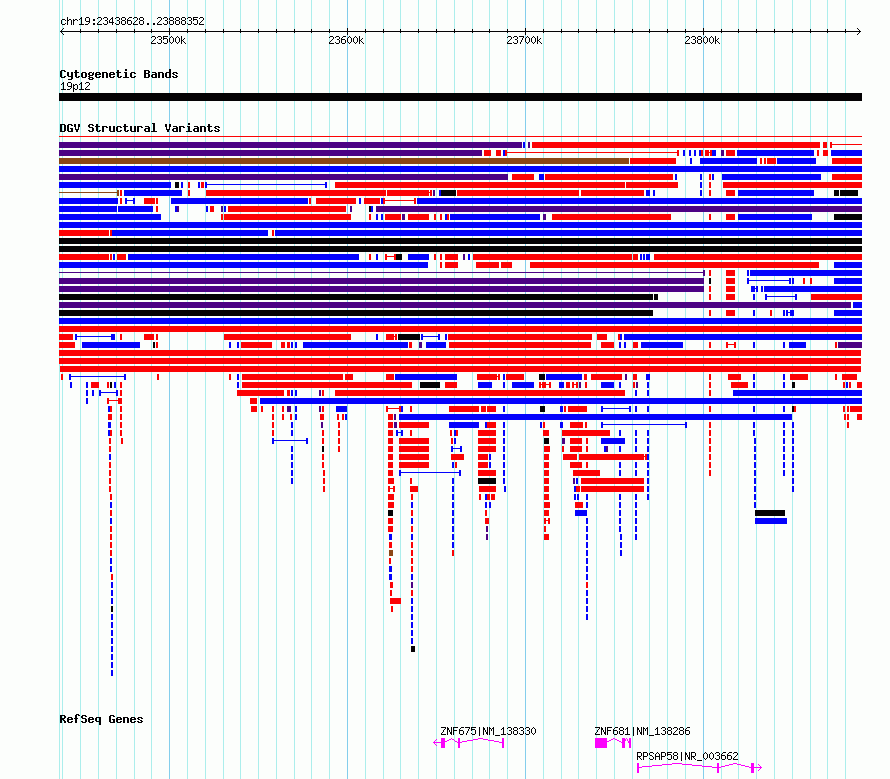This screenshot has height=779, width=890.
Task: Click the chr19:23438628..23888352 coordinate label
Action: pos(132,21)
